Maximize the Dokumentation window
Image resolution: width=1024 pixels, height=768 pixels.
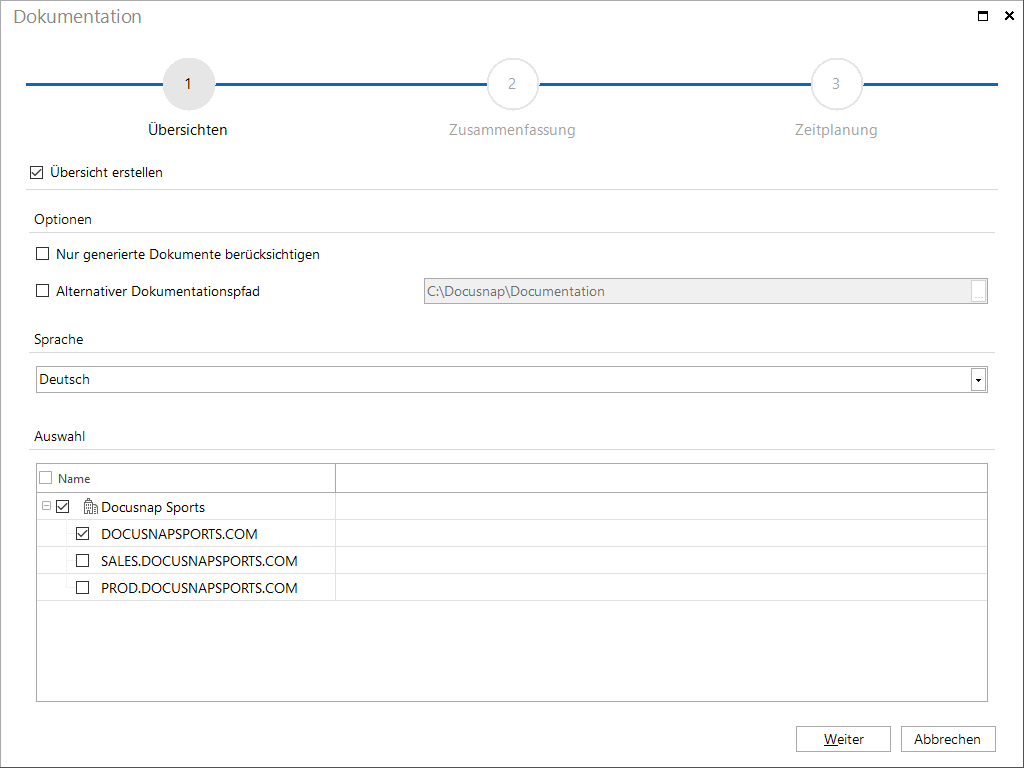point(982,16)
